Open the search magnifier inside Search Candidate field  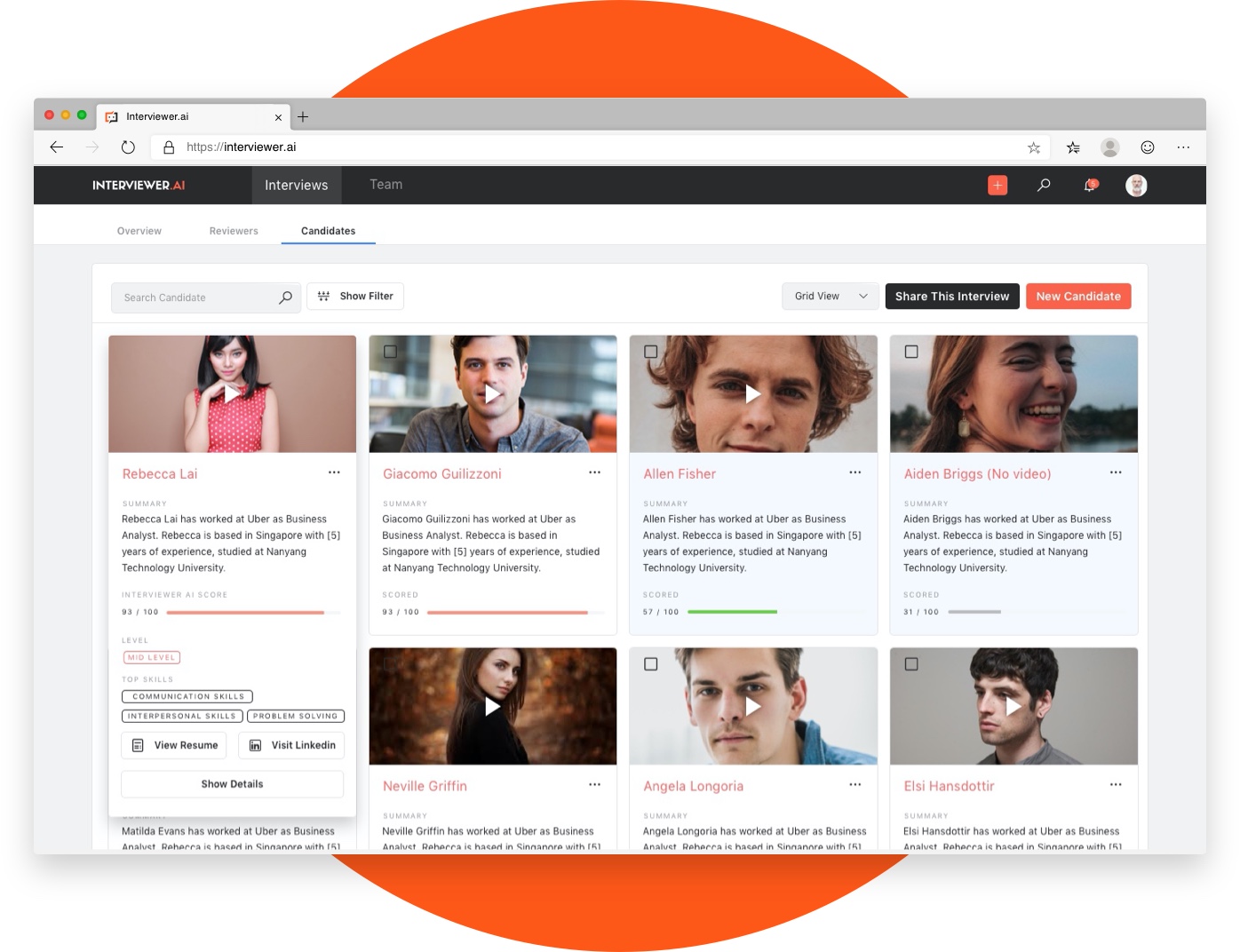tap(285, 297)
